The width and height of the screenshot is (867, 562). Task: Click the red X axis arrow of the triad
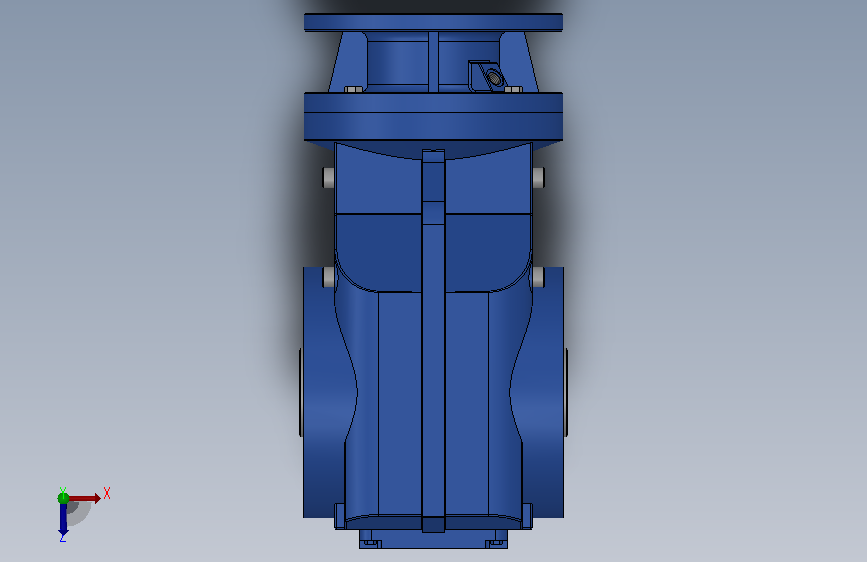pyautogui.click(x=86, y=498)
